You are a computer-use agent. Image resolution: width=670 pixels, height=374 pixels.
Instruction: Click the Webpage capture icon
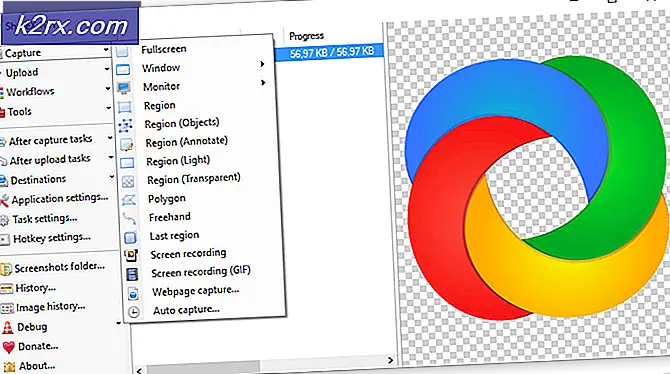tap(133, 294)
